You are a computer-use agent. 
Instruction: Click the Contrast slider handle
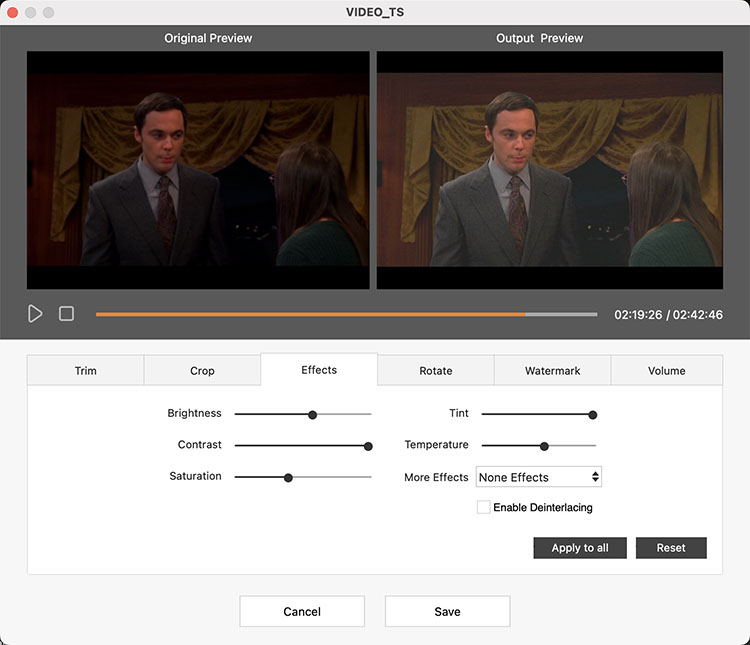368,446
